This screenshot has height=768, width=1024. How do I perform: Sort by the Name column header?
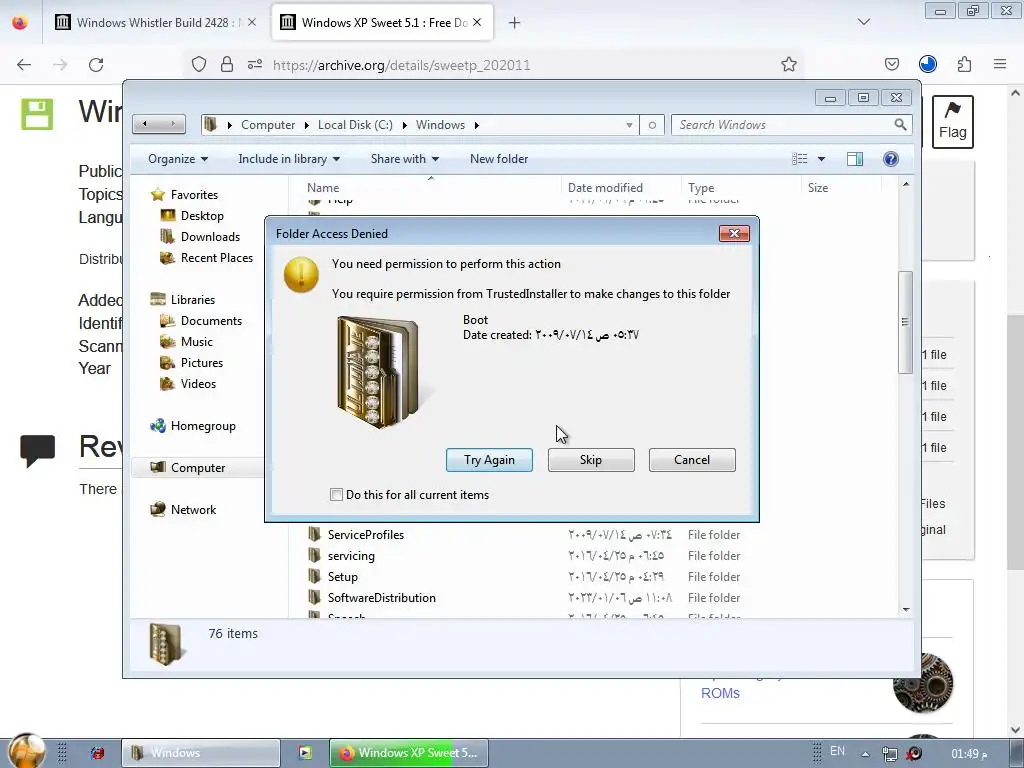coord(431,187)
